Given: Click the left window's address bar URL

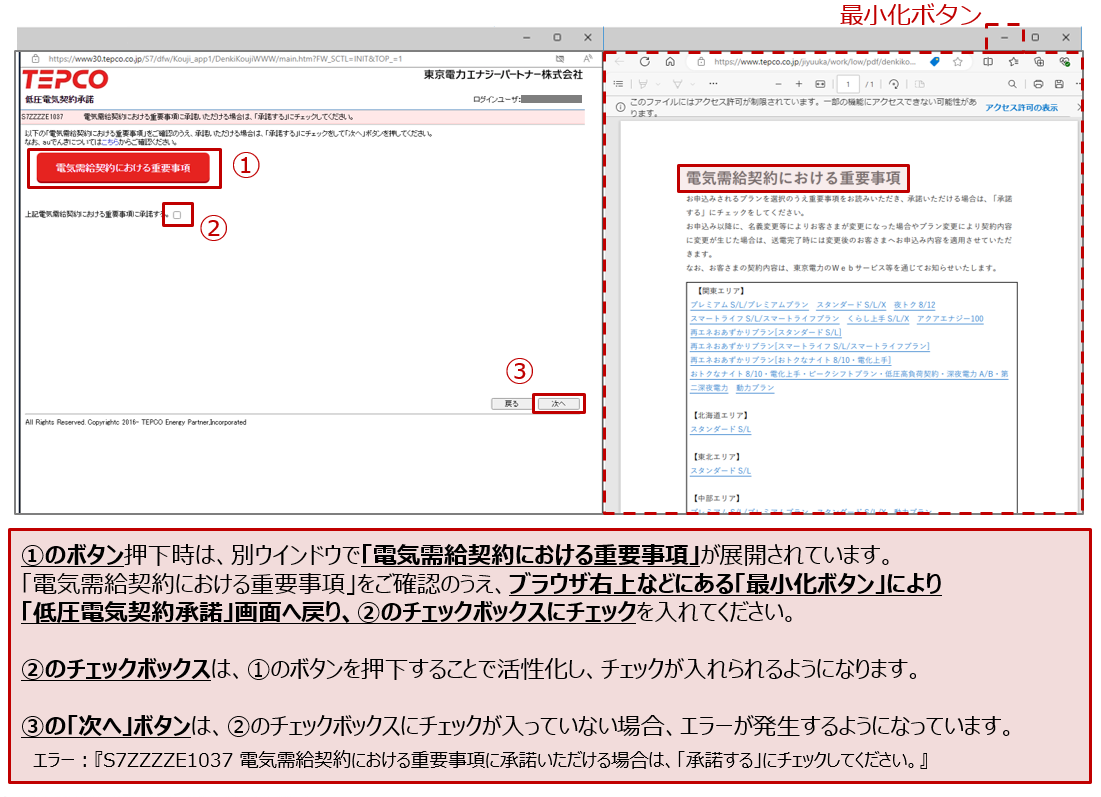Looking at the screenshot, I should [225, 59].
